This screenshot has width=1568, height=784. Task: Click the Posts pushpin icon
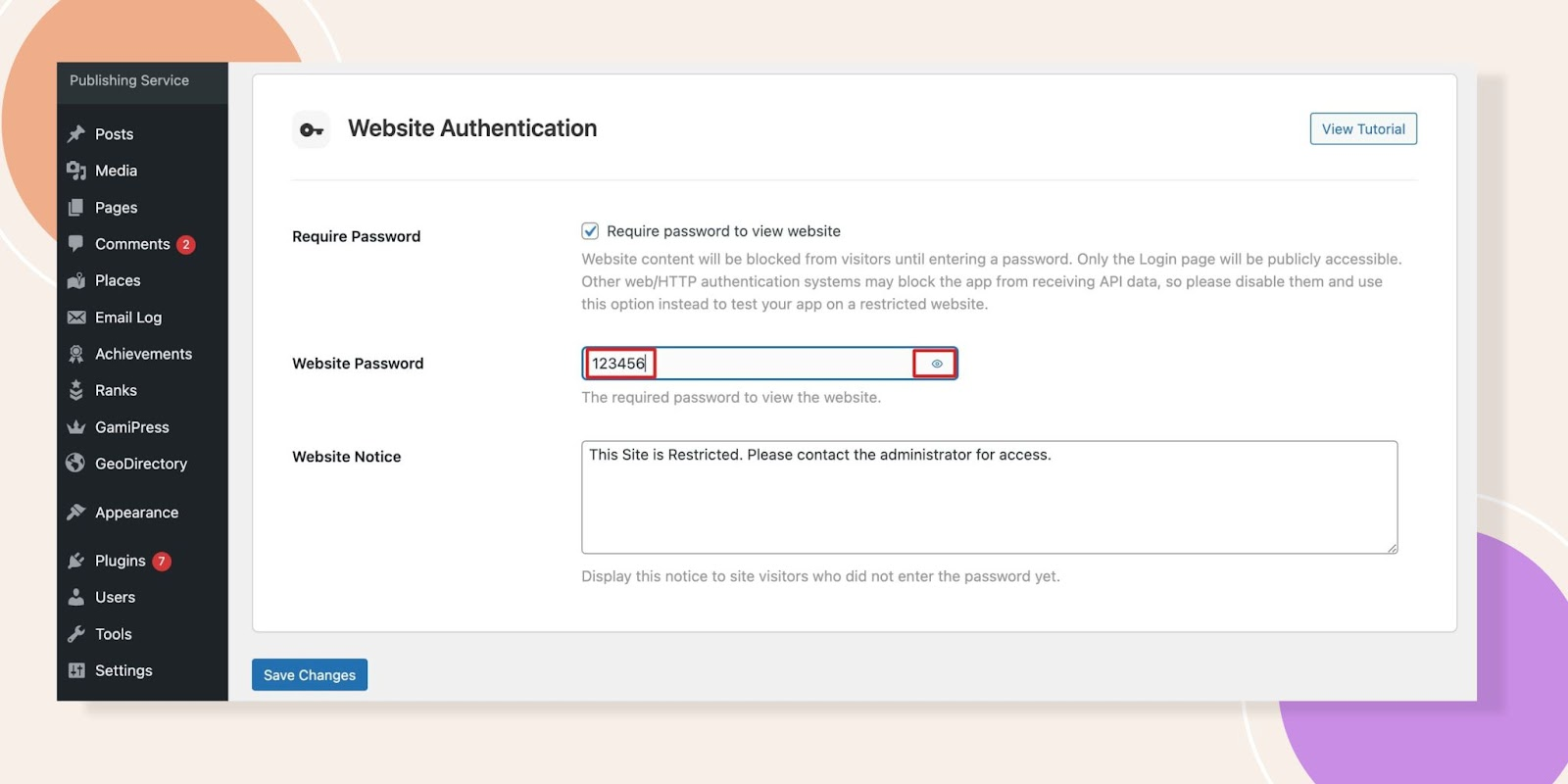[x=76, y=134]
